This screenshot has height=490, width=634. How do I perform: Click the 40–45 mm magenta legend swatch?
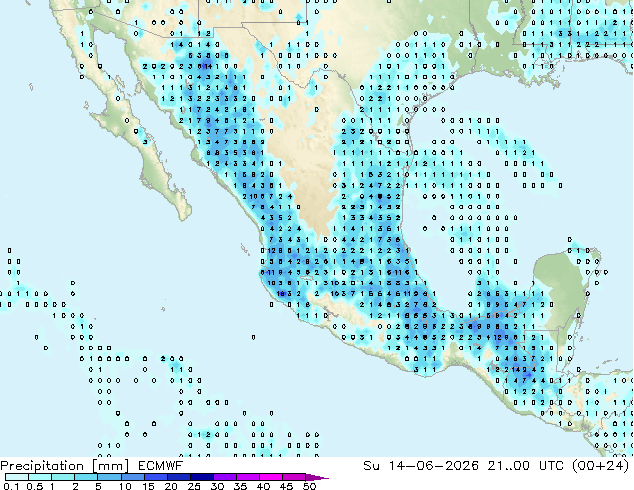[271, 477]
